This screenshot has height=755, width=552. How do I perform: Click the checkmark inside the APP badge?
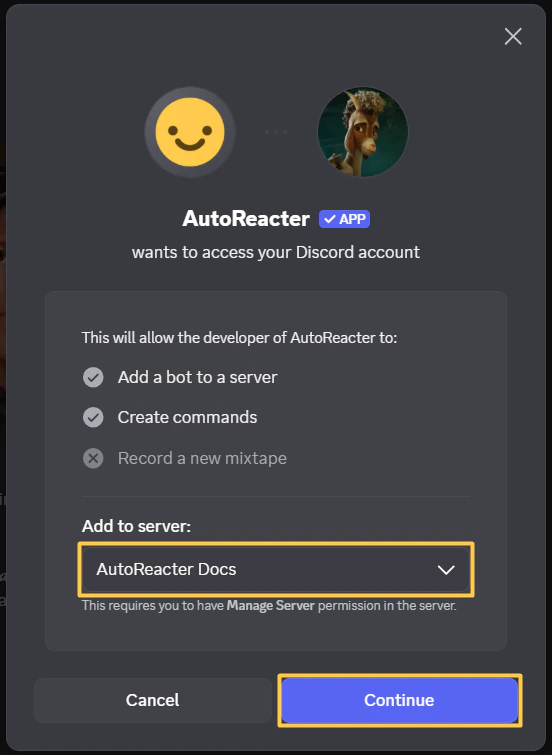coord(330,220)
